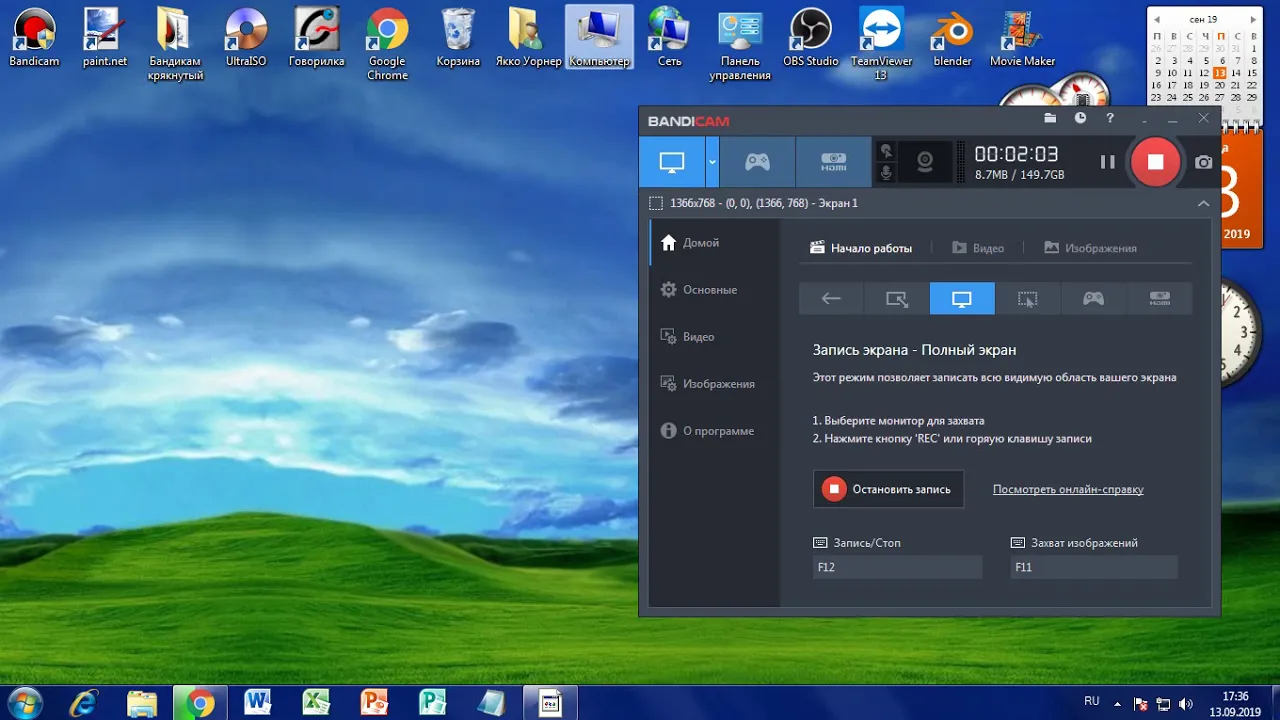Image resolution: width=1280 pixels, height=720 pixels.
Task: Open the Сеть desktop icon
Action: (x=669, y=38)
